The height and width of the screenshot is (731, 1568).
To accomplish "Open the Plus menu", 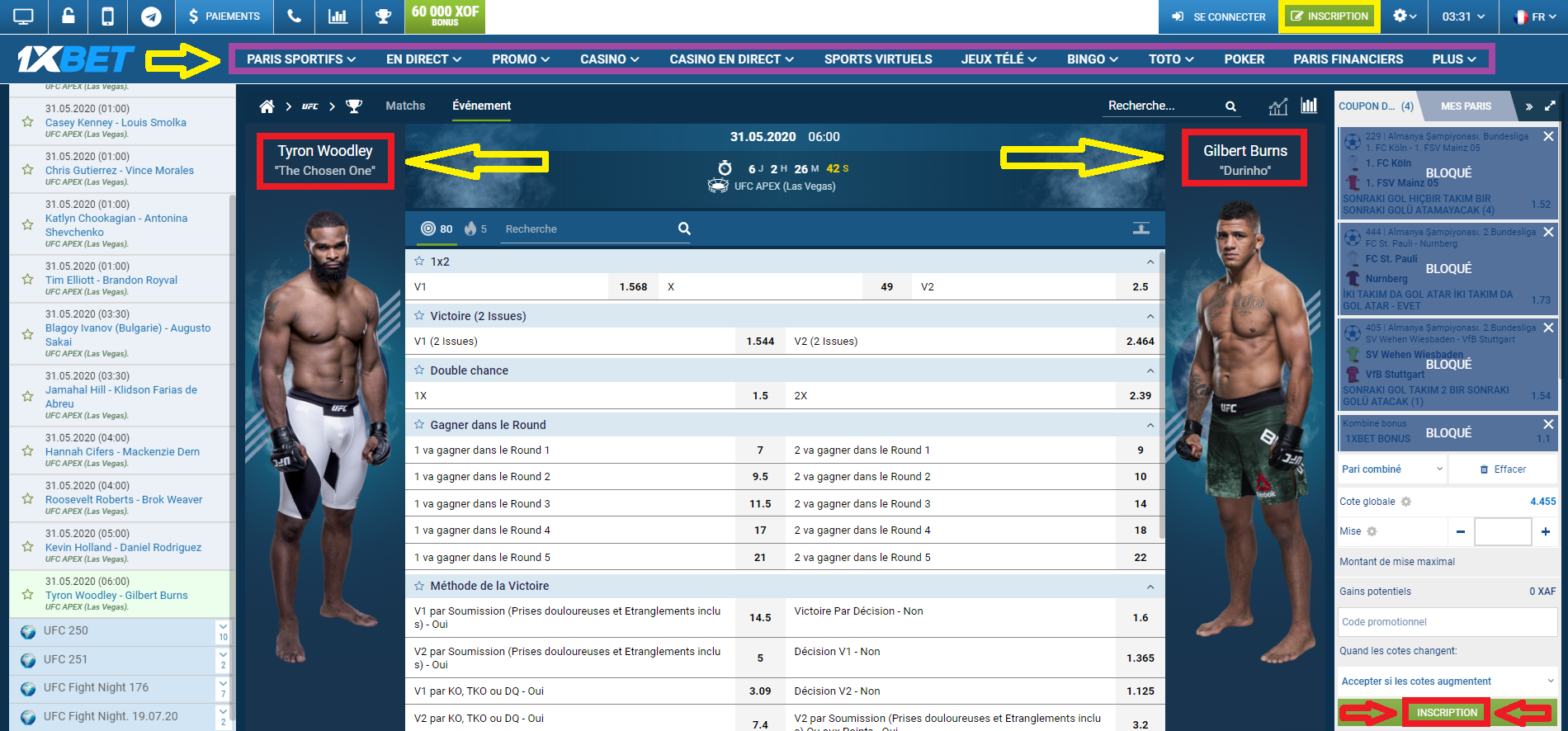I will (x=1454, y=59).
